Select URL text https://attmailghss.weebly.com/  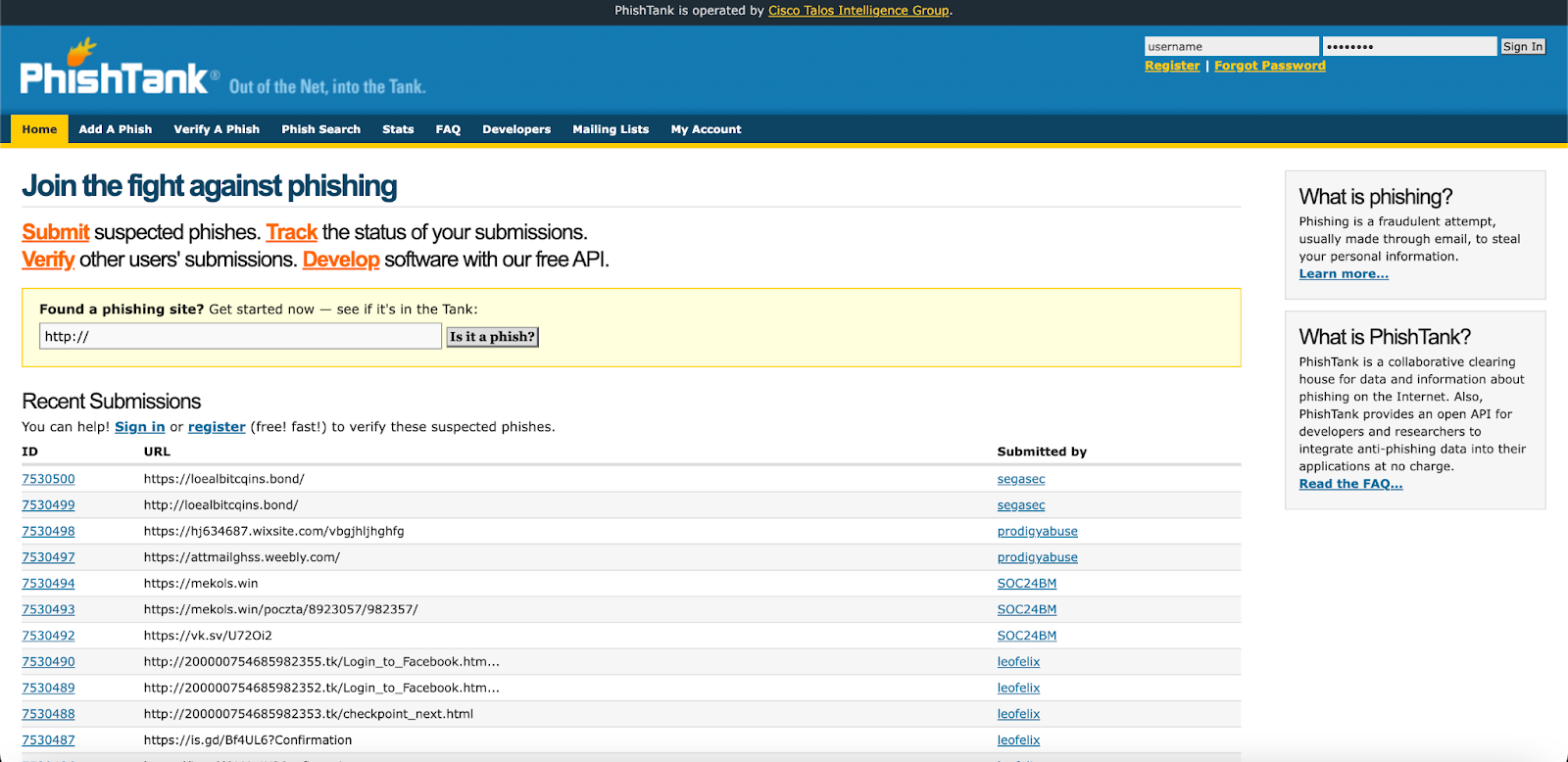[242, 557]
